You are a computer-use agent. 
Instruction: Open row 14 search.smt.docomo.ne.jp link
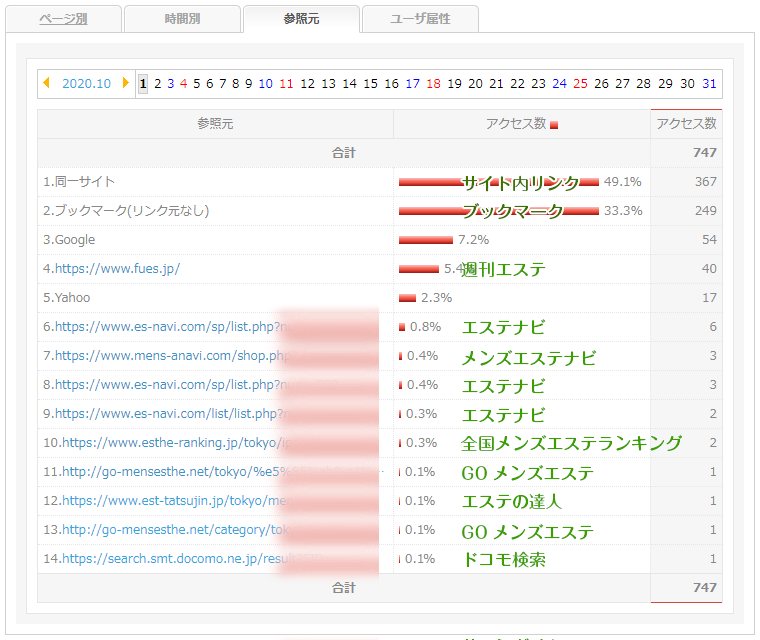coord(176,559)
